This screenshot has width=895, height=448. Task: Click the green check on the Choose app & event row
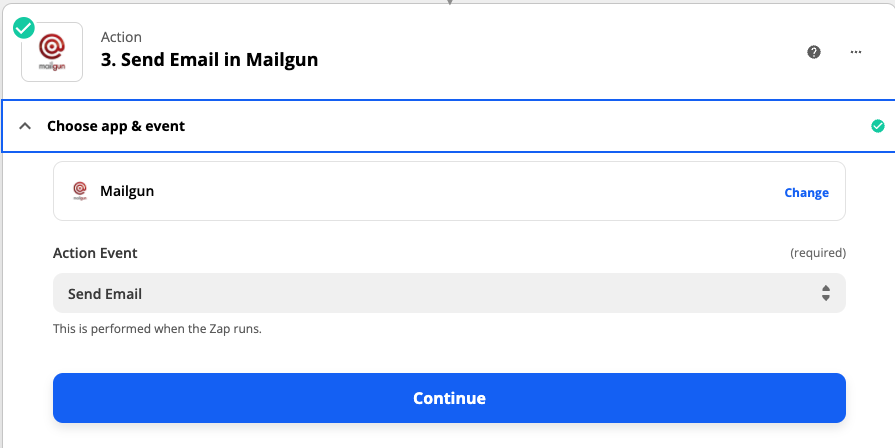click(878, 126)
